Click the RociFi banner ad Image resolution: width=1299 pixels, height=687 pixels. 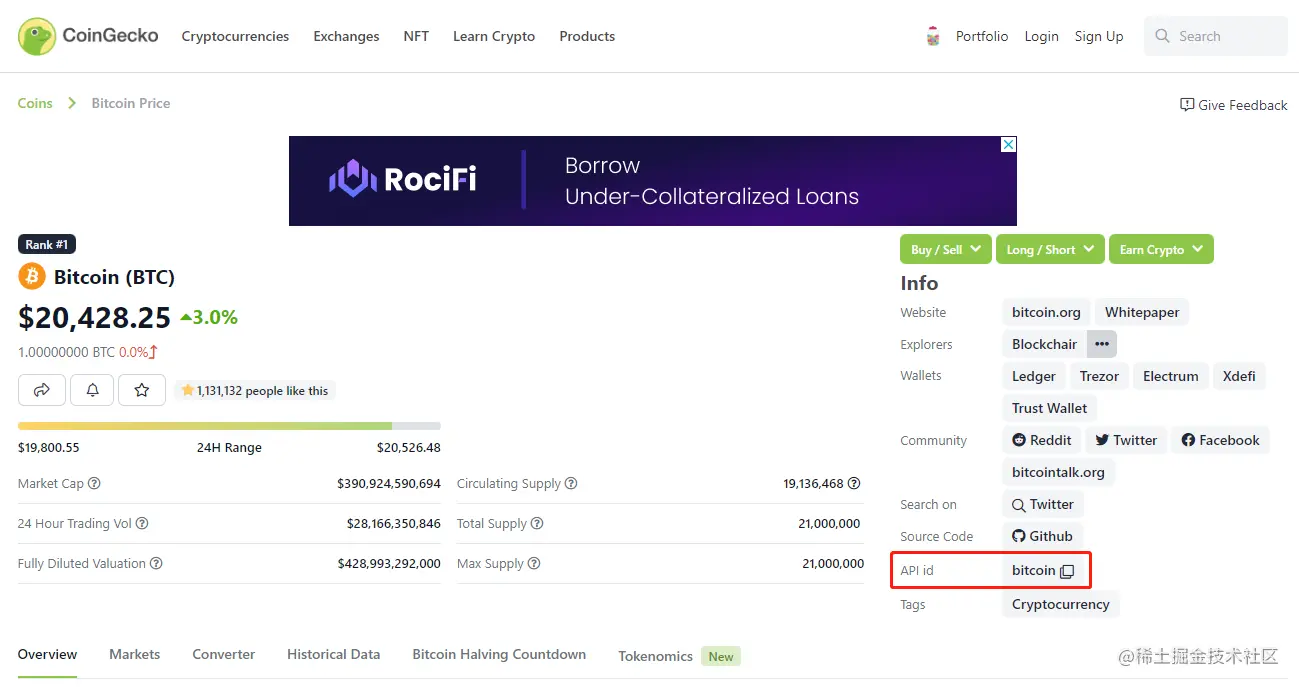652,181
